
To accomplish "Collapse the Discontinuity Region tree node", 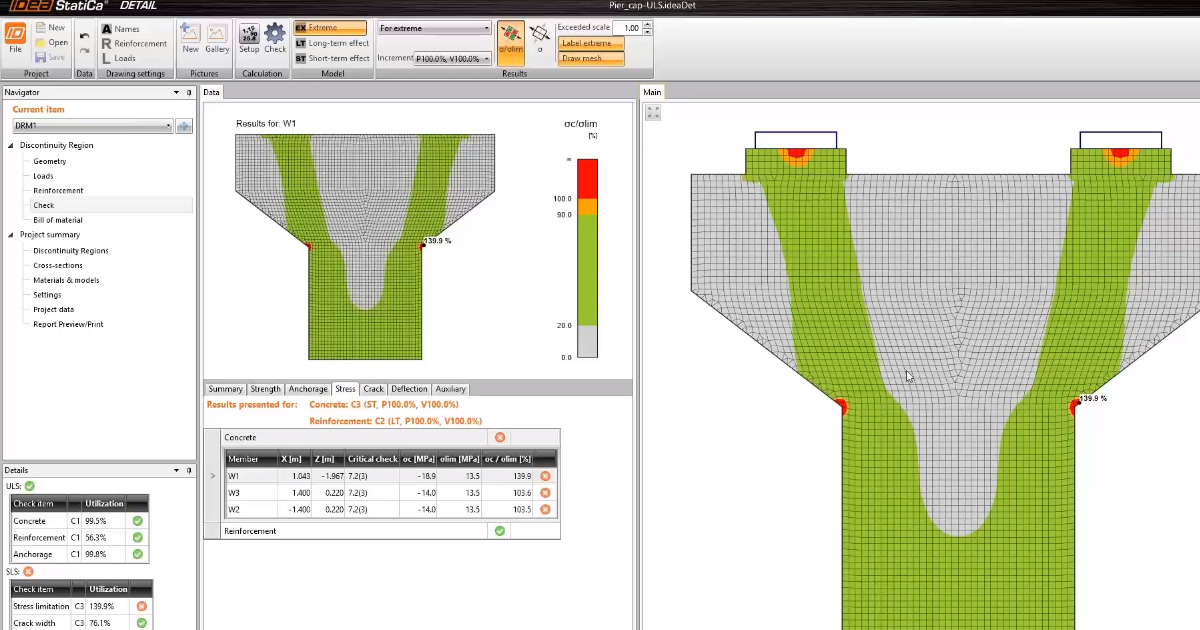I will pos(11,146).
